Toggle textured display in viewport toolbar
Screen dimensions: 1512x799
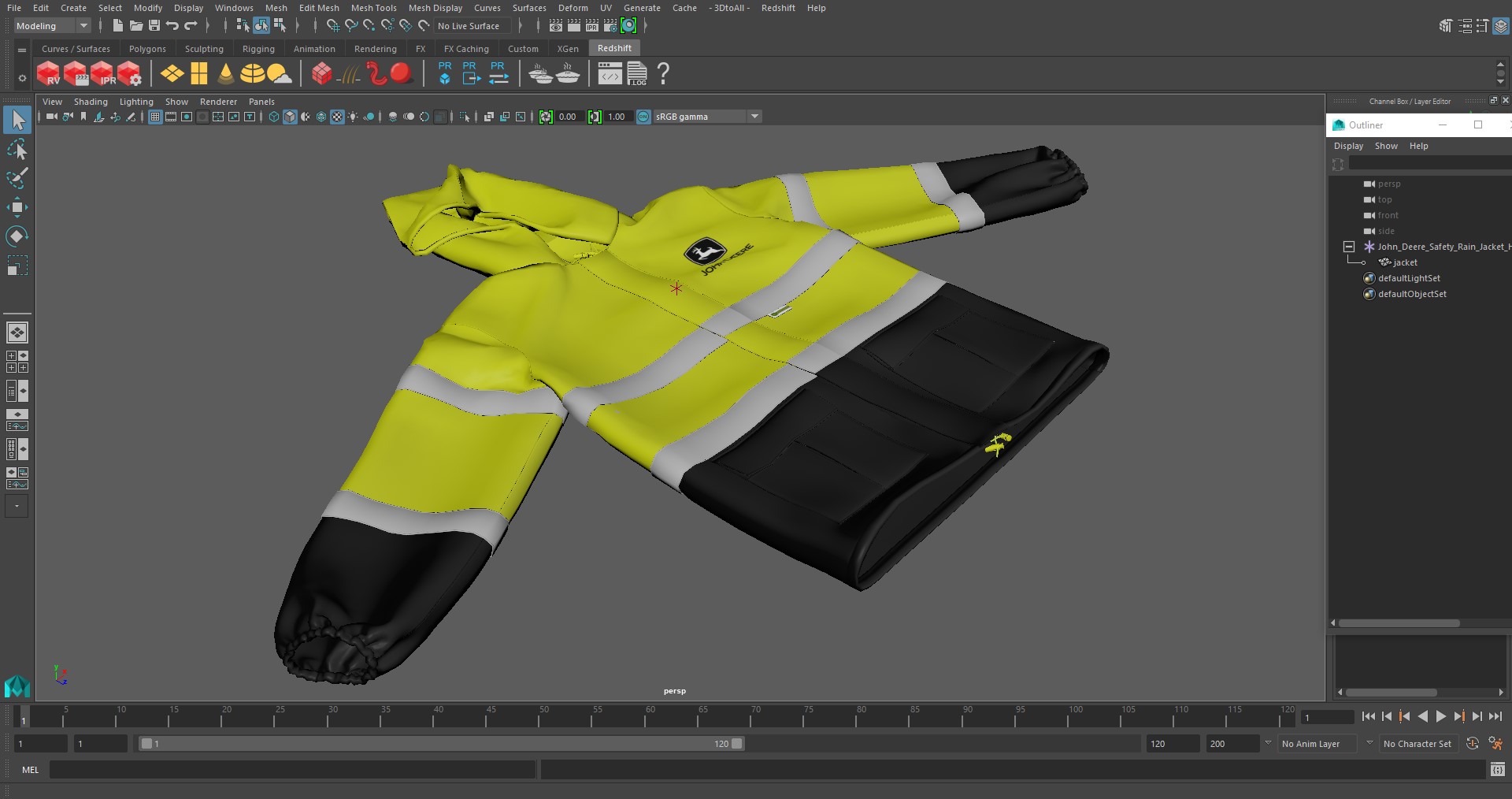click(x=337, y=117)
